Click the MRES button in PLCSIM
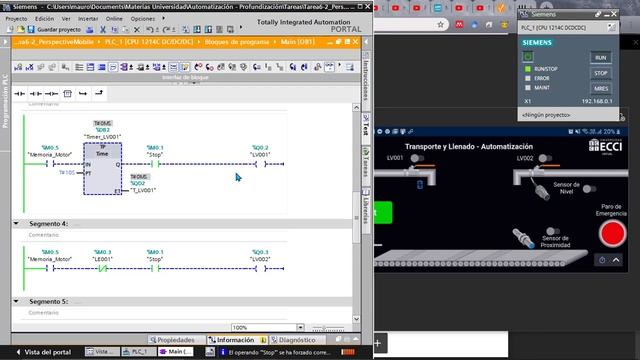The width and height of the screenshot is (640, 360). 600,89
